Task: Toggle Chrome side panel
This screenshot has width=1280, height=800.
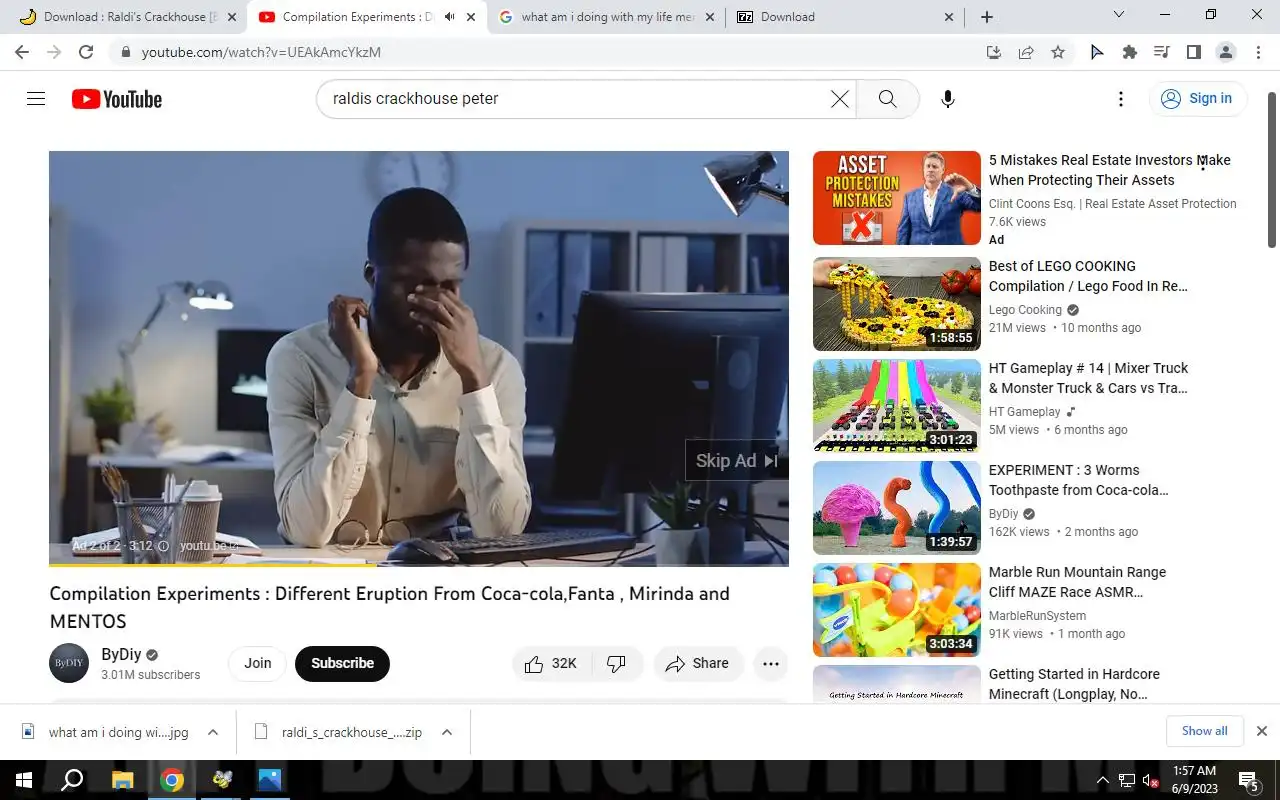Action: pyautogui.click(x=1194, y=52)
